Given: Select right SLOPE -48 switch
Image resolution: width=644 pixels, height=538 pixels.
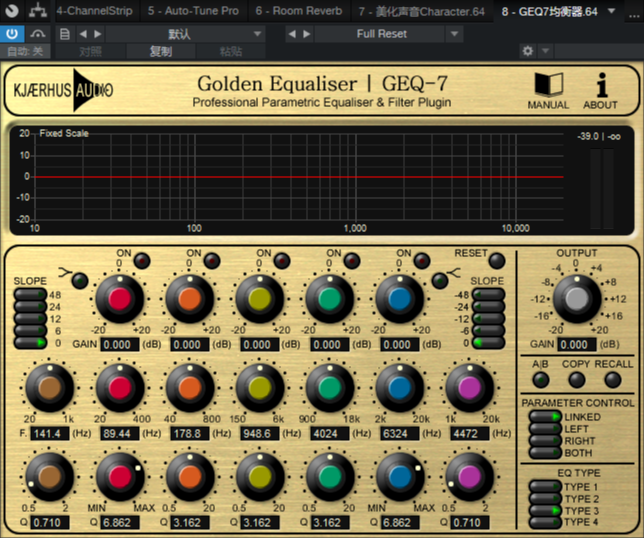Looking at the screenshot, I should 488,294.
